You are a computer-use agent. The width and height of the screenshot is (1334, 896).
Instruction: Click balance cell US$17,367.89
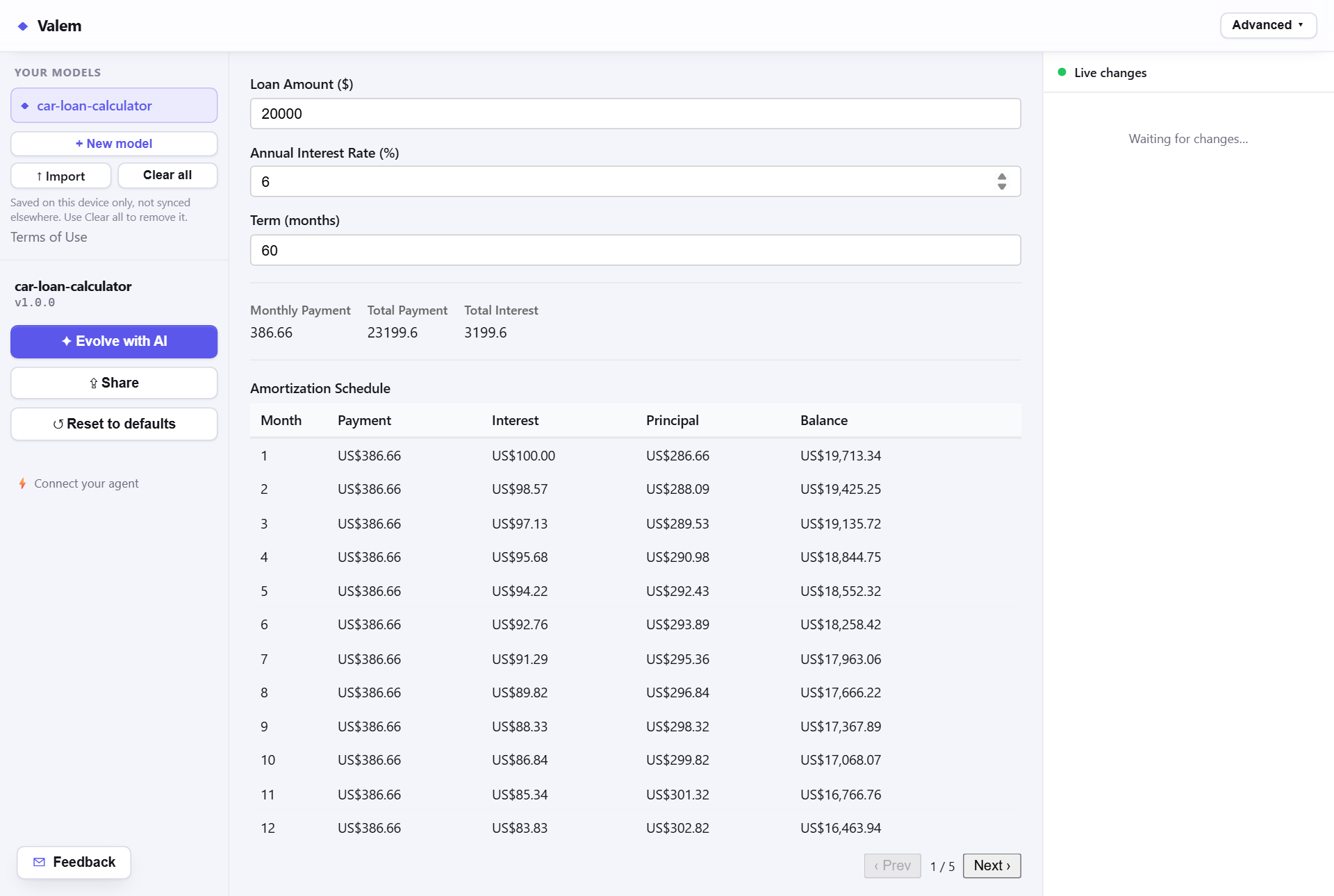click(x=840, y=727)
